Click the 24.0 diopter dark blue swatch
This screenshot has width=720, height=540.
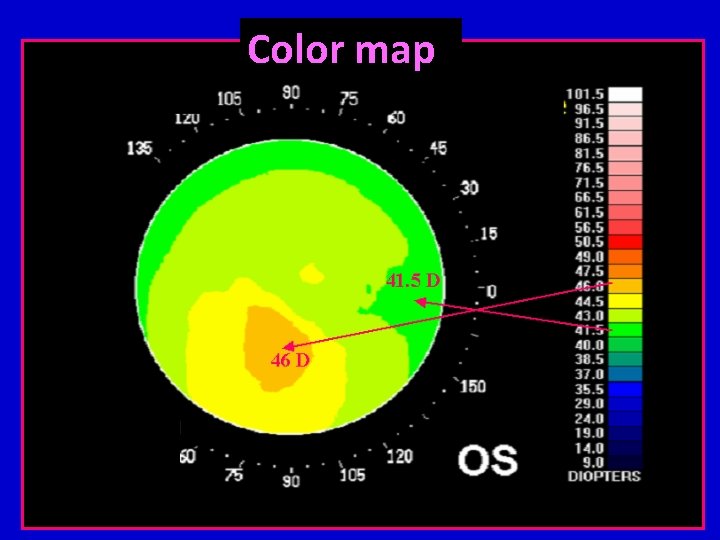point(625,418)
